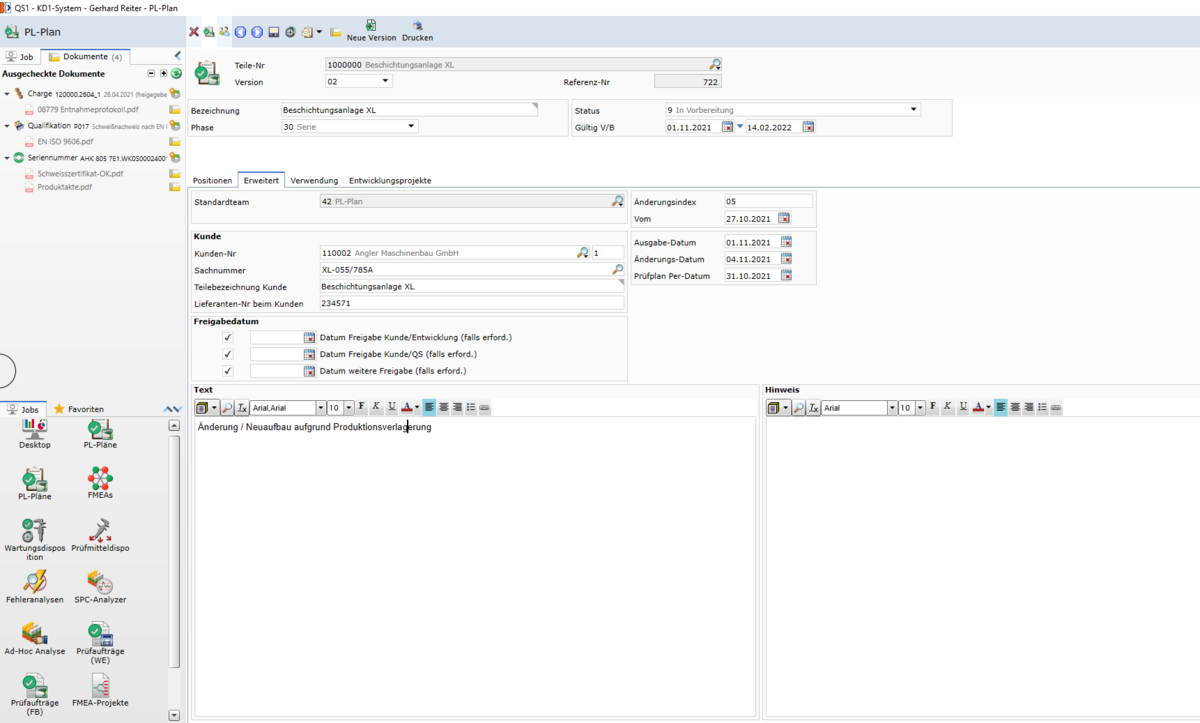1200x723 pixels.
Task: Open calendar picker for Änderungs-Datum
Action: click(x=786, y=259)
